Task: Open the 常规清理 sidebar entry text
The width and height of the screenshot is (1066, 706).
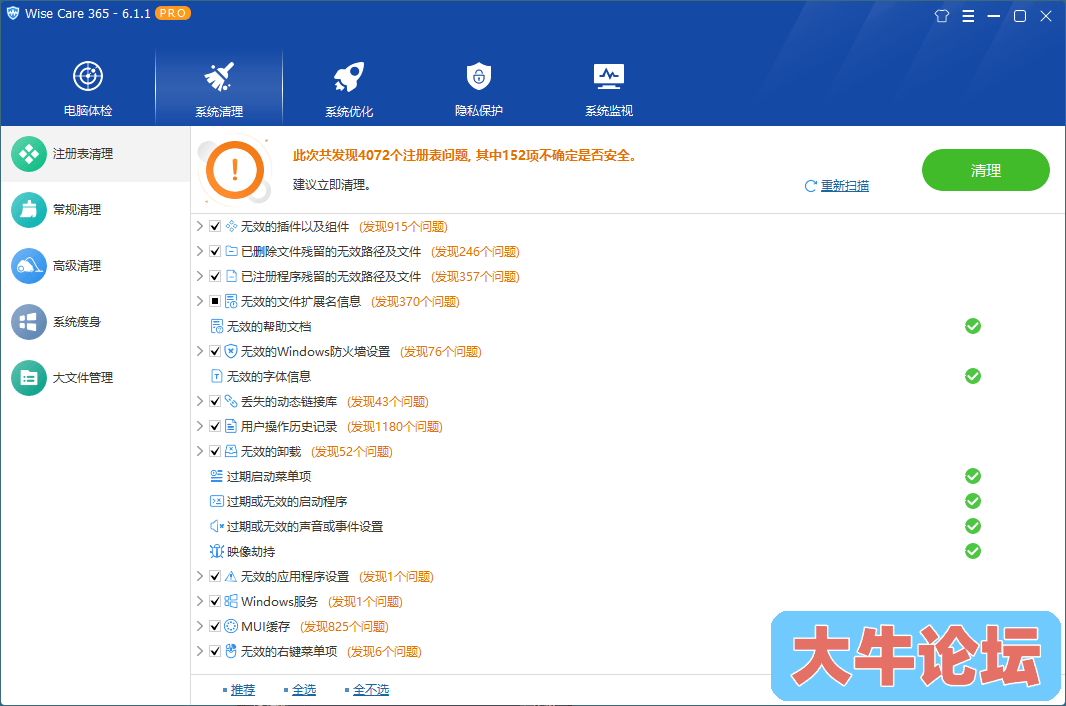Action: pos(77,210)
